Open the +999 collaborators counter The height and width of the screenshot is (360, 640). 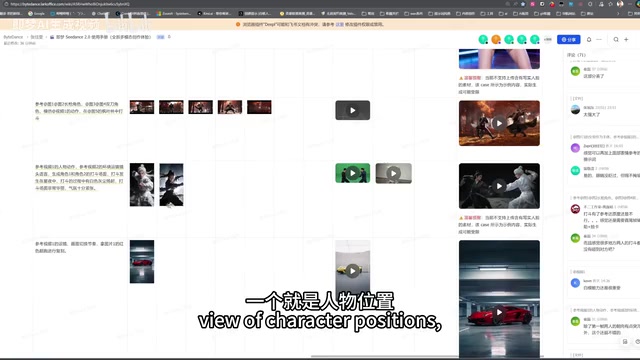pyautogui.click(x=548, y=40)
